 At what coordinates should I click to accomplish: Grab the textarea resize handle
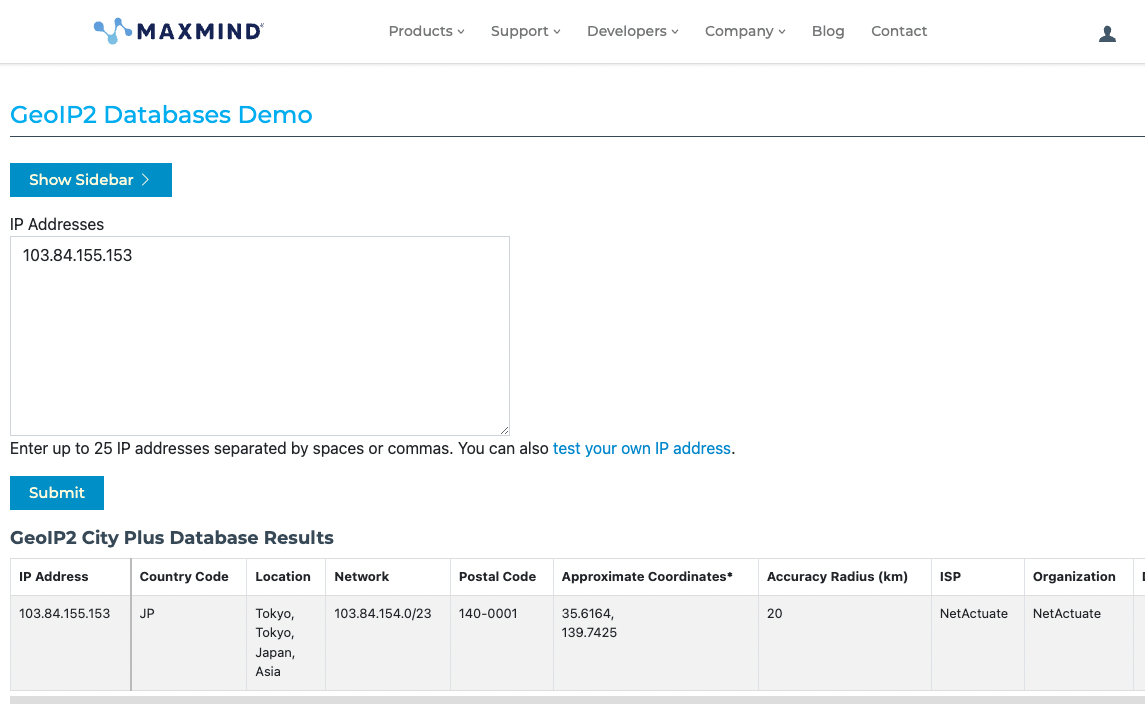(x=504, y=430)
